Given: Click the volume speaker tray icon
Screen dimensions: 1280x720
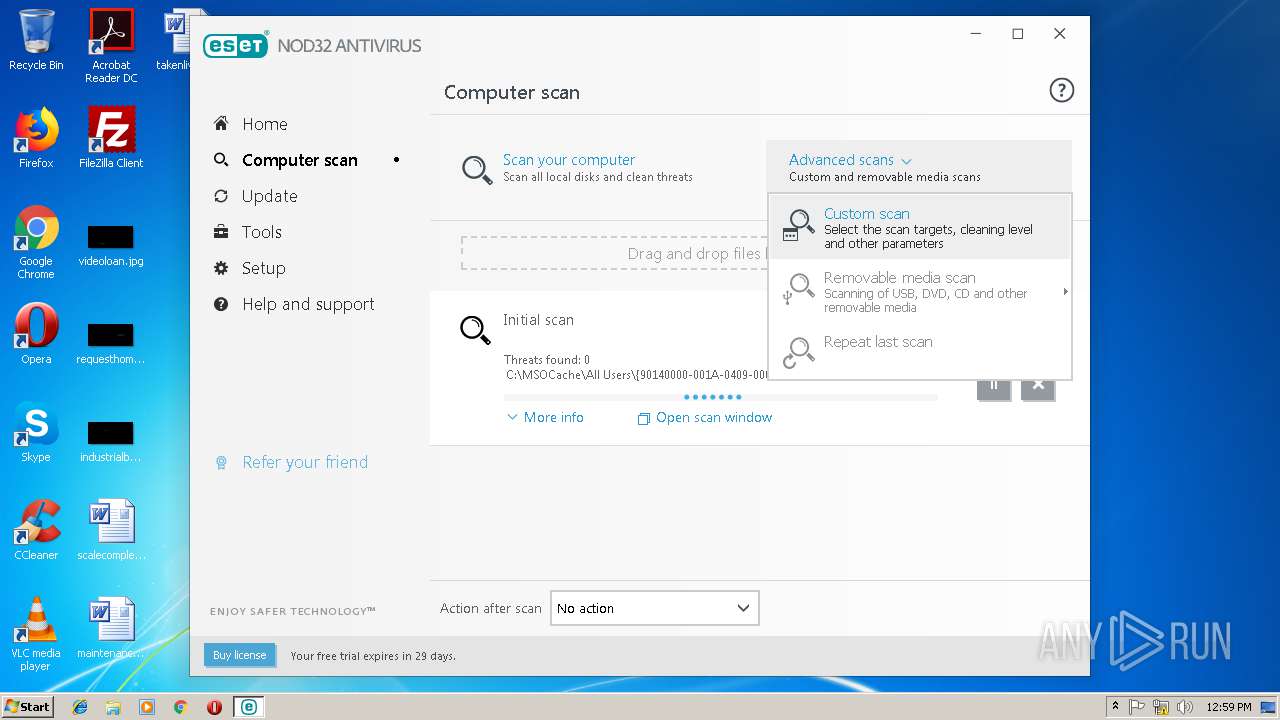Looking at the screenshot, I should pos(1186,707).
